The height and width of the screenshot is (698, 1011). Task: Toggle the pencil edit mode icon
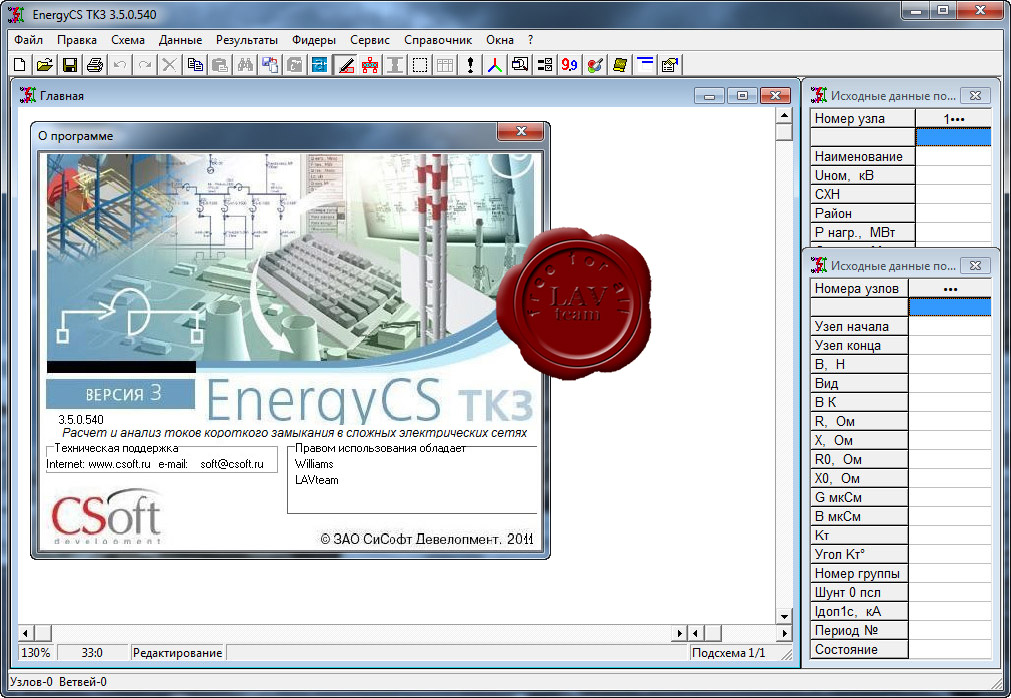point(346,64)
